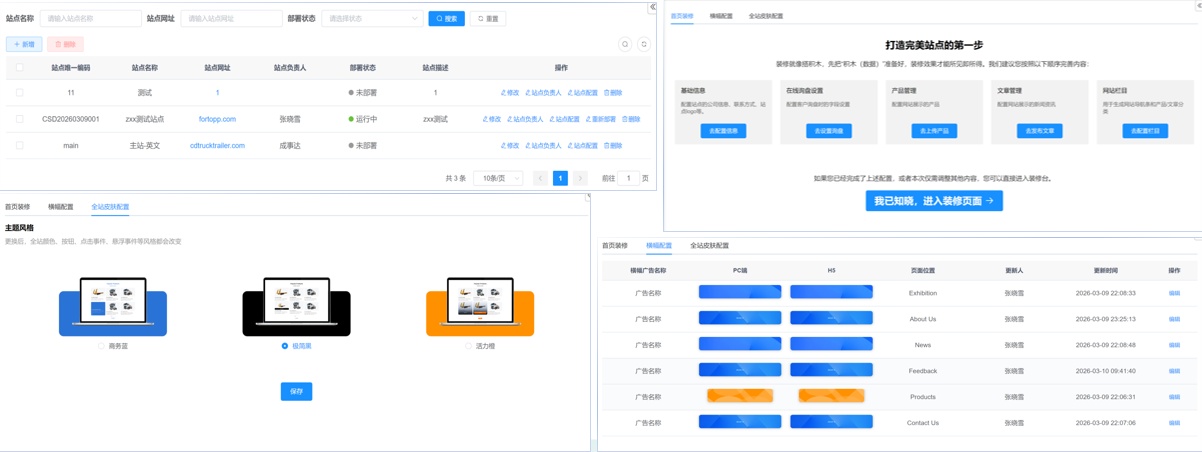This screenshot has height=452, width=1202.
Task: Click the red 删除 button above the table
Action: 65,44
